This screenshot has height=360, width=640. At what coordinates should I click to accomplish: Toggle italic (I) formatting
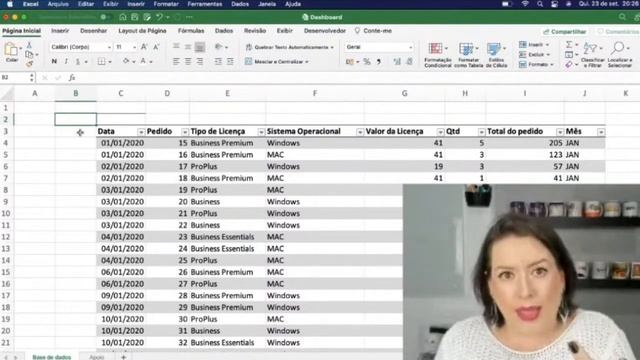[x=66, y=61]
